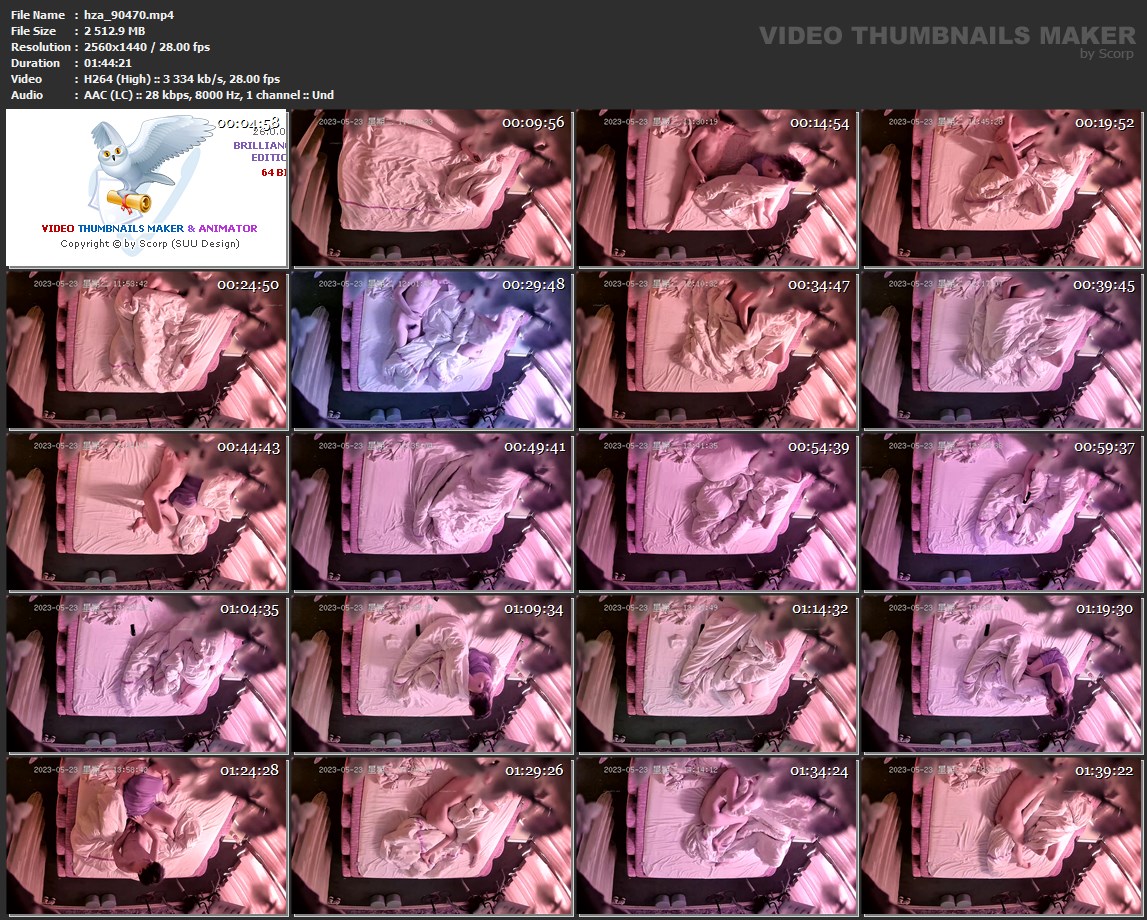Click the 00:54:39 thumbnail
Viewport: 1147px width, 920px height.
716,512
